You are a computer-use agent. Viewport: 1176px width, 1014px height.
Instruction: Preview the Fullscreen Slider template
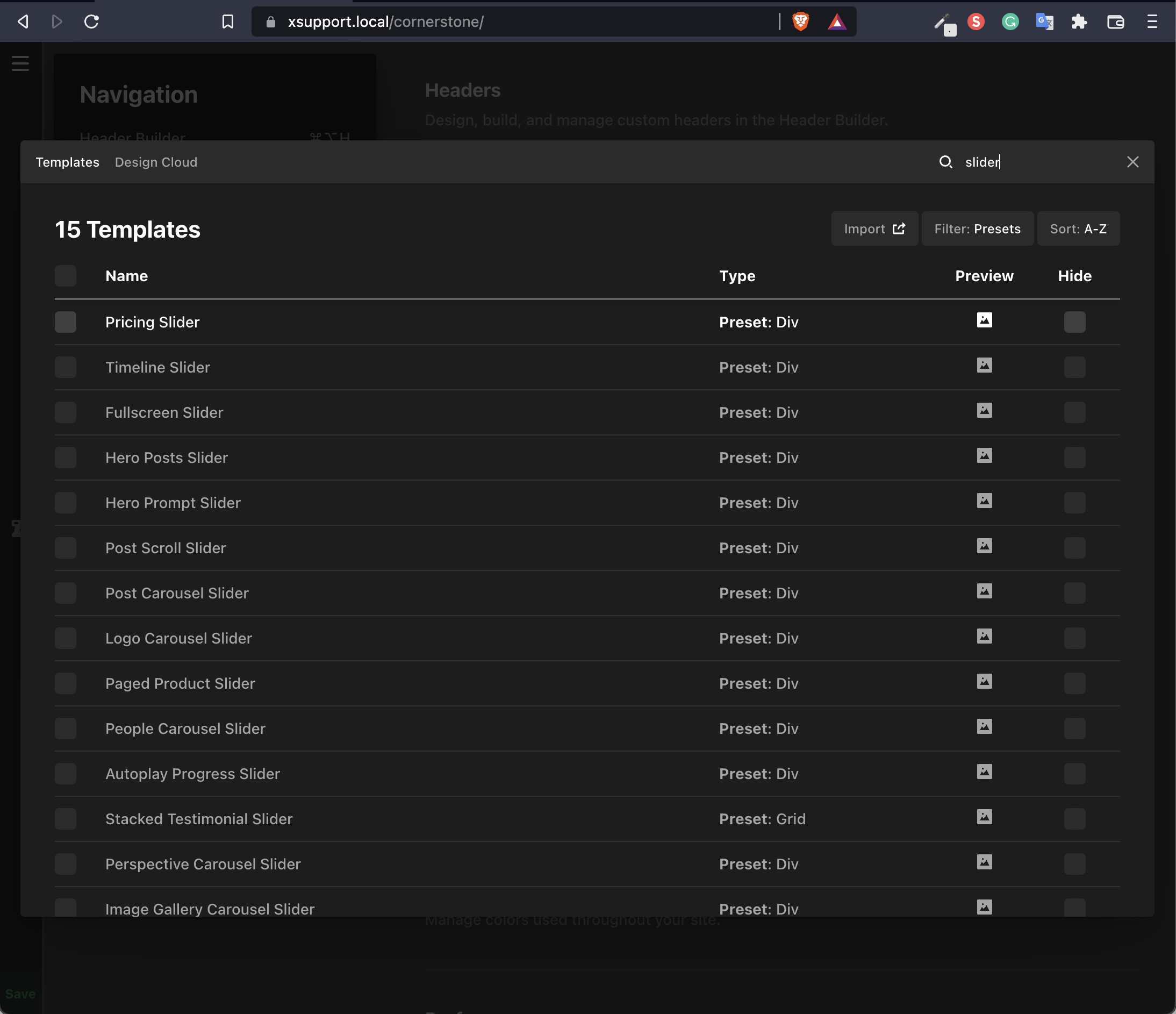984,410
